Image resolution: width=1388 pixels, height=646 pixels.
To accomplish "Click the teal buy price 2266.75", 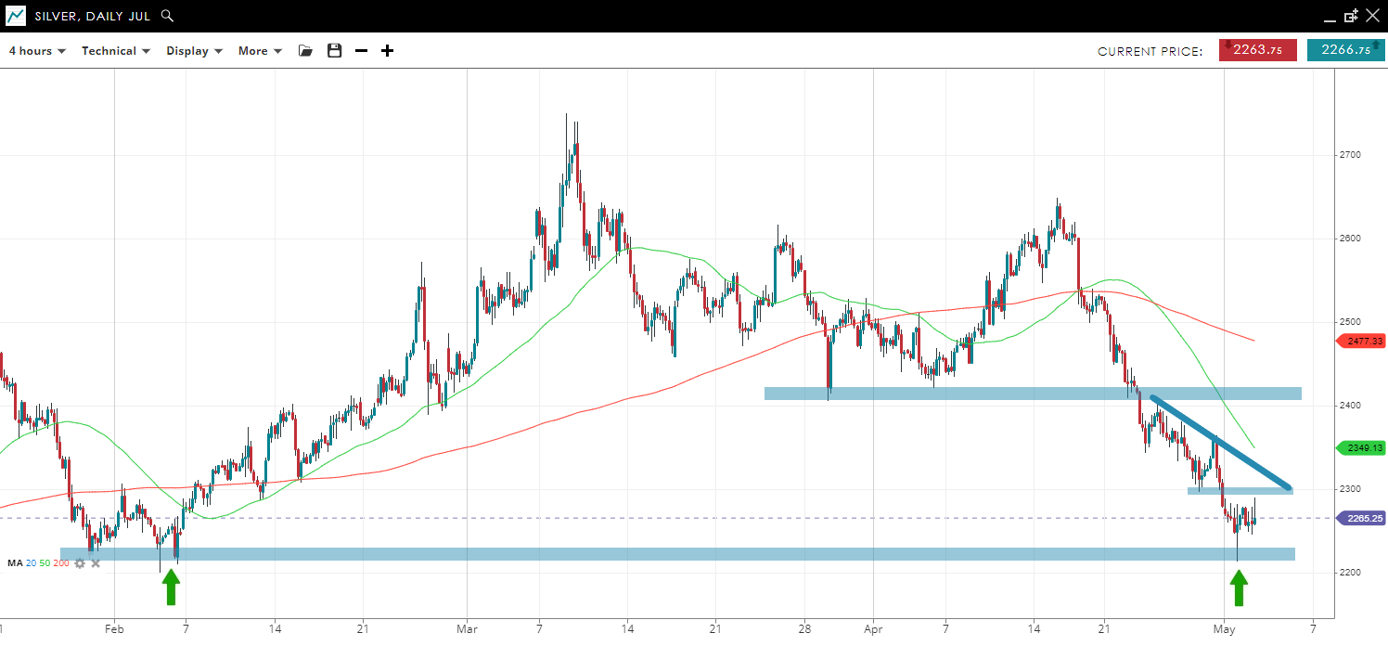I will (x=1345, y=51).
